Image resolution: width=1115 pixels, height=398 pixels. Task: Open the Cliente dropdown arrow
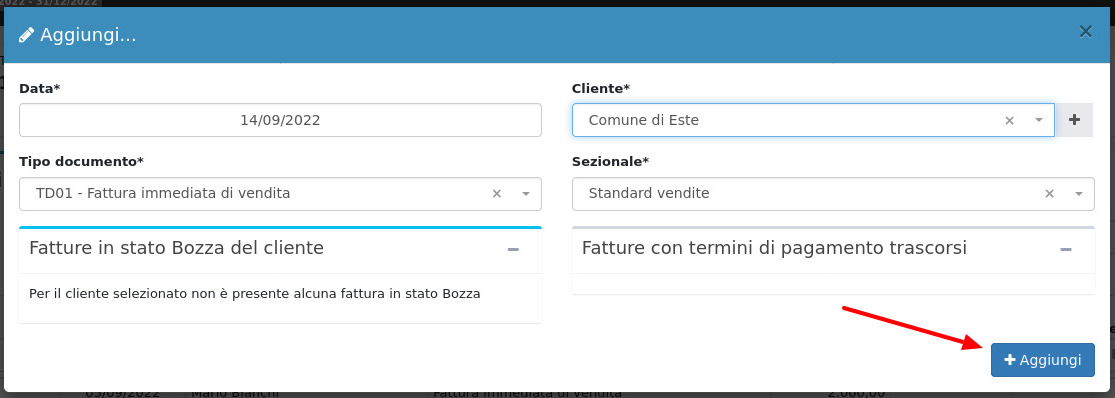pyautogui.click(x=1039, y=121)
